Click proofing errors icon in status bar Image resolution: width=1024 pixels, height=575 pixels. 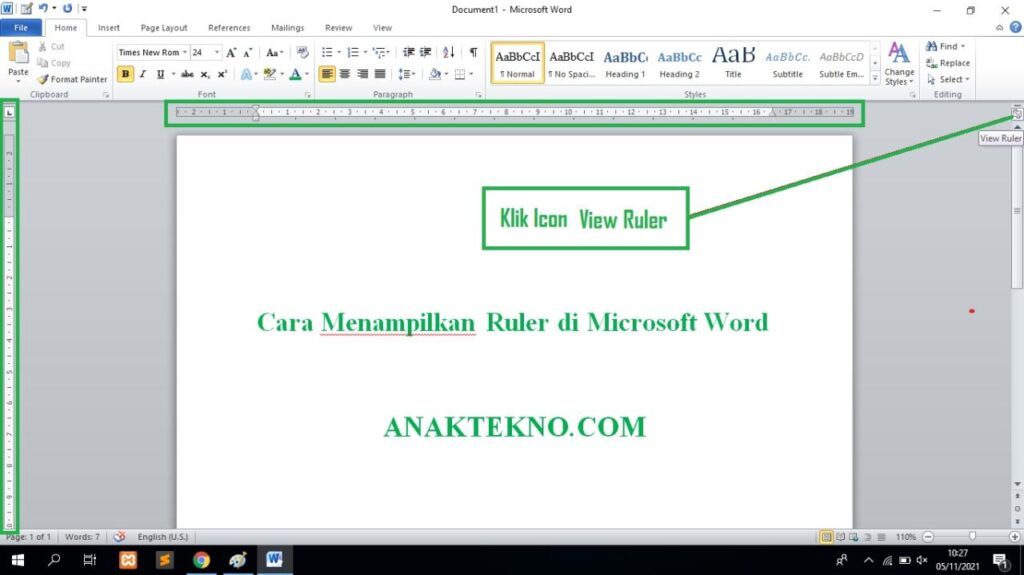pyautogui.click(x=119, y=536)
